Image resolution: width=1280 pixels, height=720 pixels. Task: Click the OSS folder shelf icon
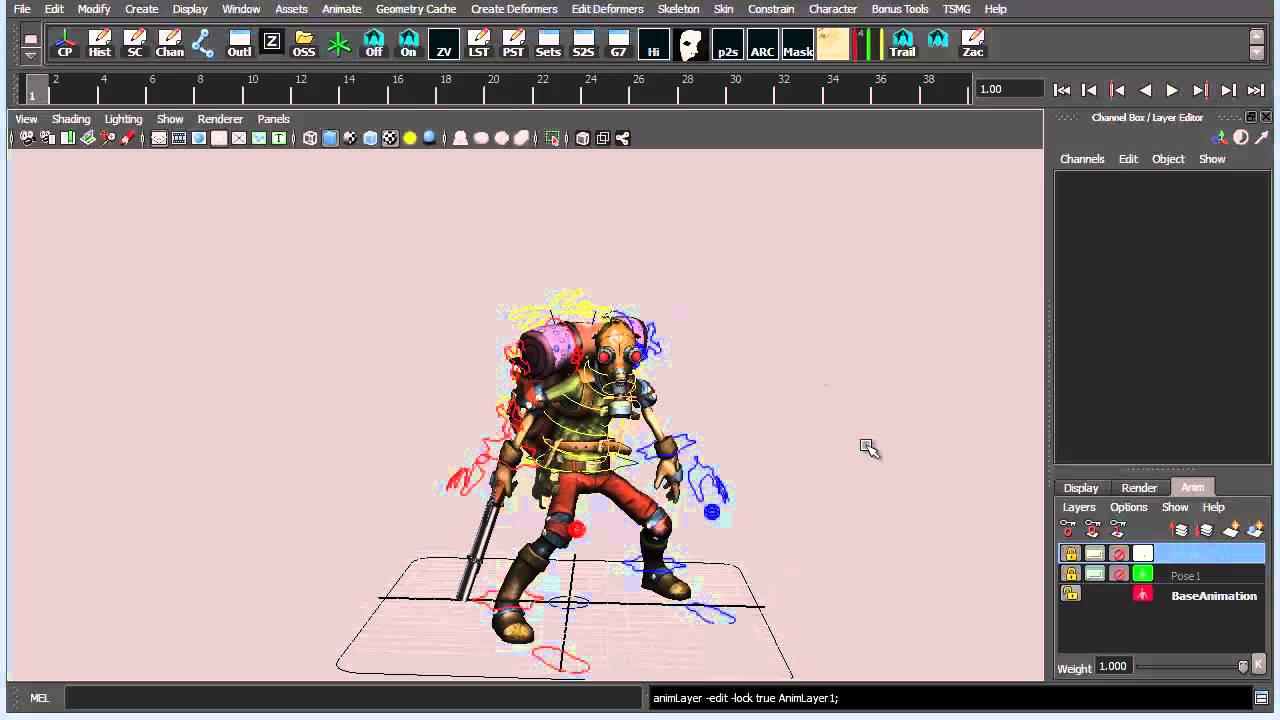[304, 44]
